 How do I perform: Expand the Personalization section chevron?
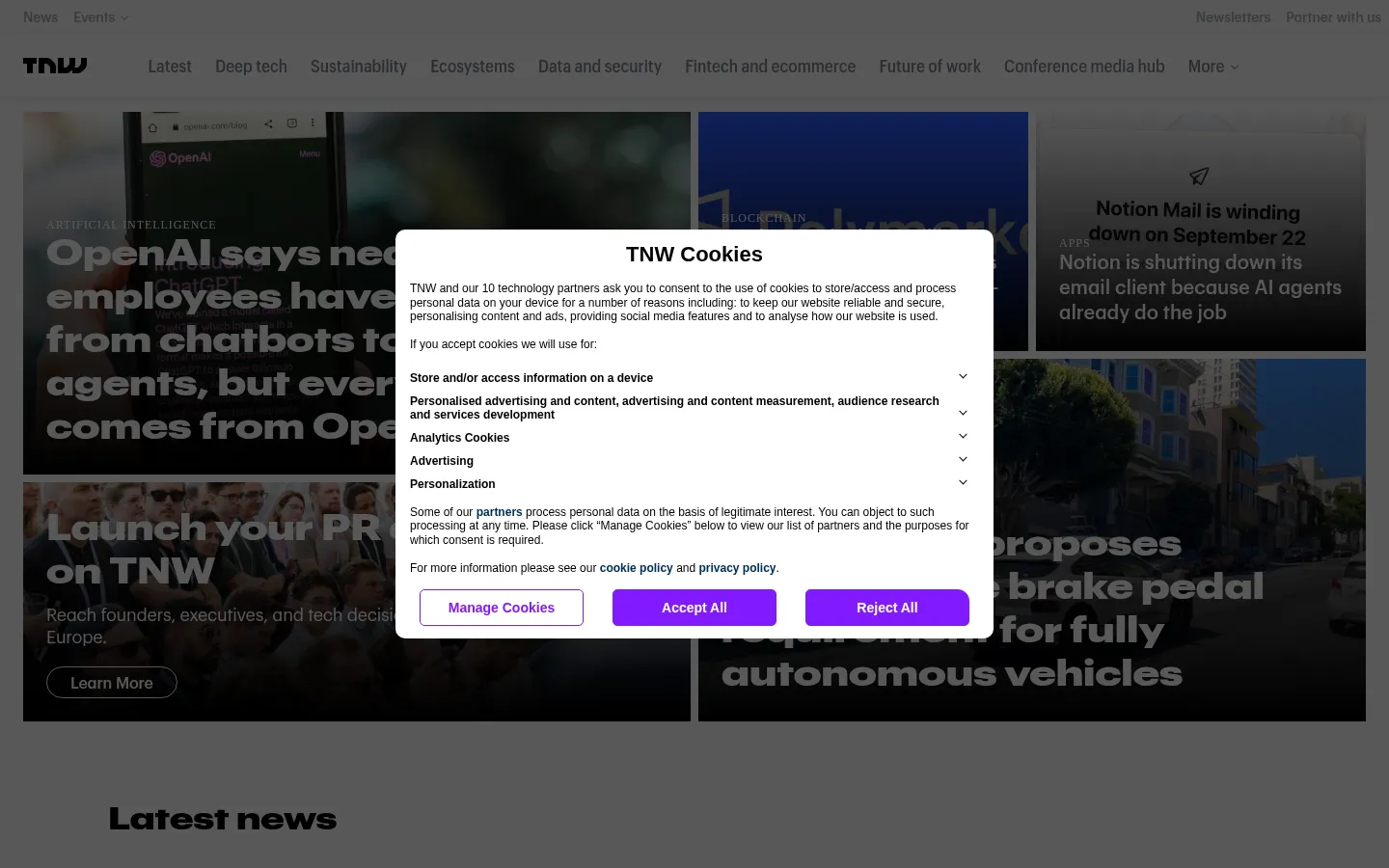point(963,483)
